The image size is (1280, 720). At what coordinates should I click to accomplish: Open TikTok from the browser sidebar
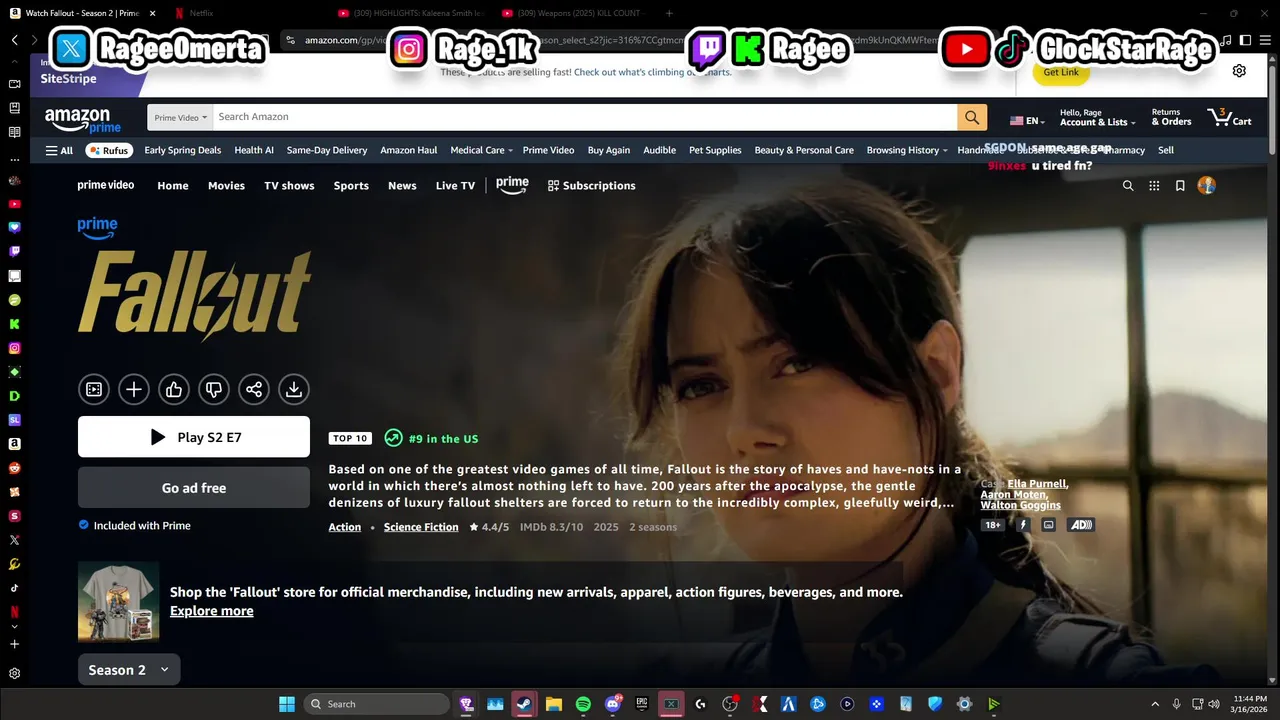[x=14, y=587]
